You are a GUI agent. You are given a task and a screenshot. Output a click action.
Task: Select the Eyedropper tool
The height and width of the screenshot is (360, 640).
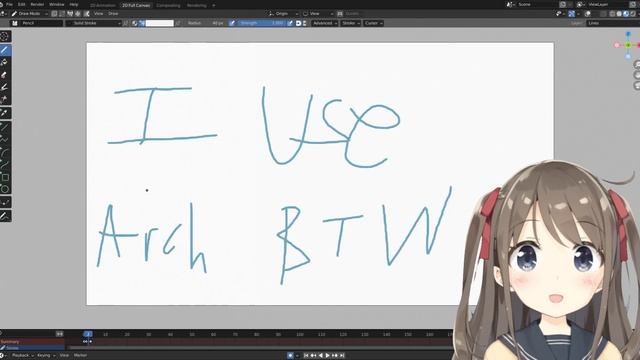coord(4,113)
